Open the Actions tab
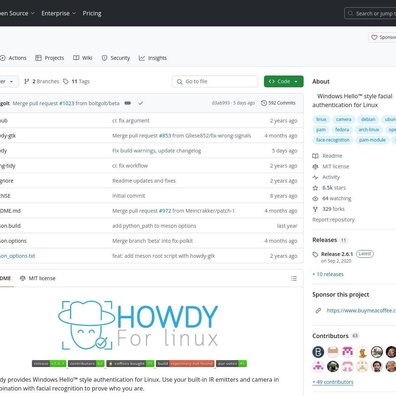Screen dimensions: 396x396 click(x=13, y=58)
